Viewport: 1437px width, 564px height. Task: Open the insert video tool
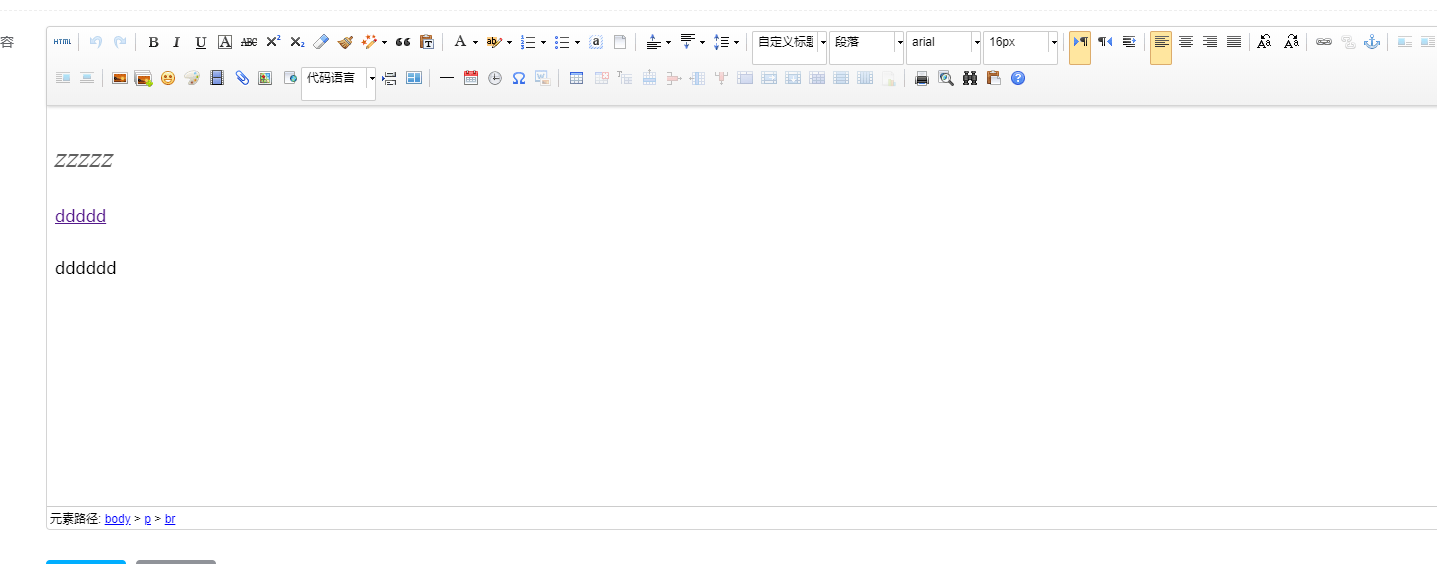pos(217,78)
